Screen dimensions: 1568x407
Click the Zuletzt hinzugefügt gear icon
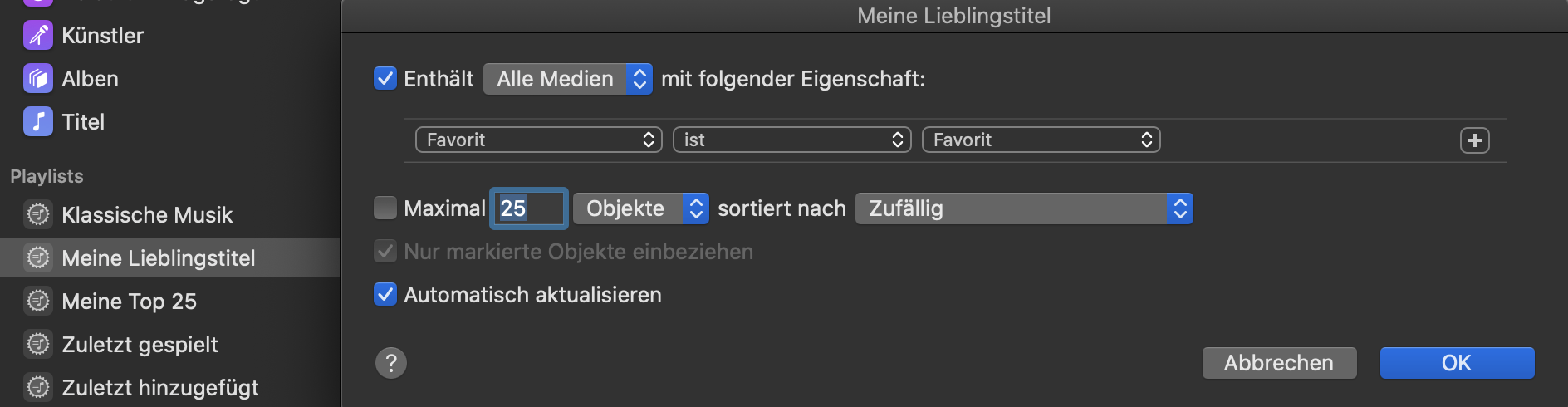(x=38, y=387)
